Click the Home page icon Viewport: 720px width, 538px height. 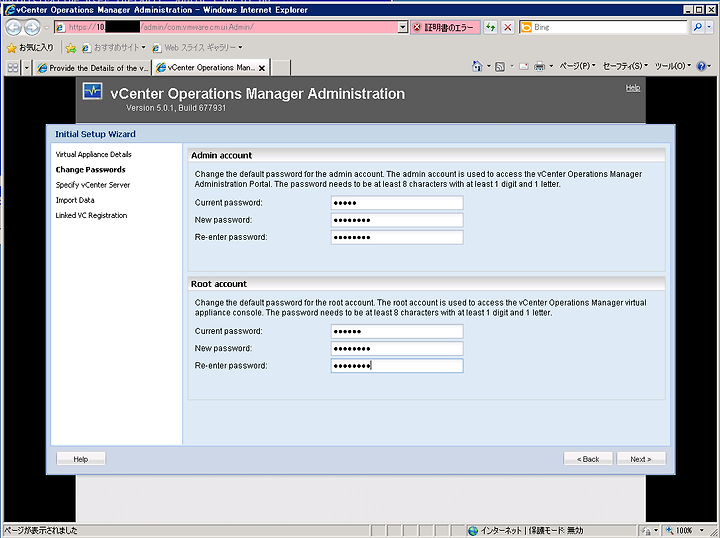coord(477,67)
